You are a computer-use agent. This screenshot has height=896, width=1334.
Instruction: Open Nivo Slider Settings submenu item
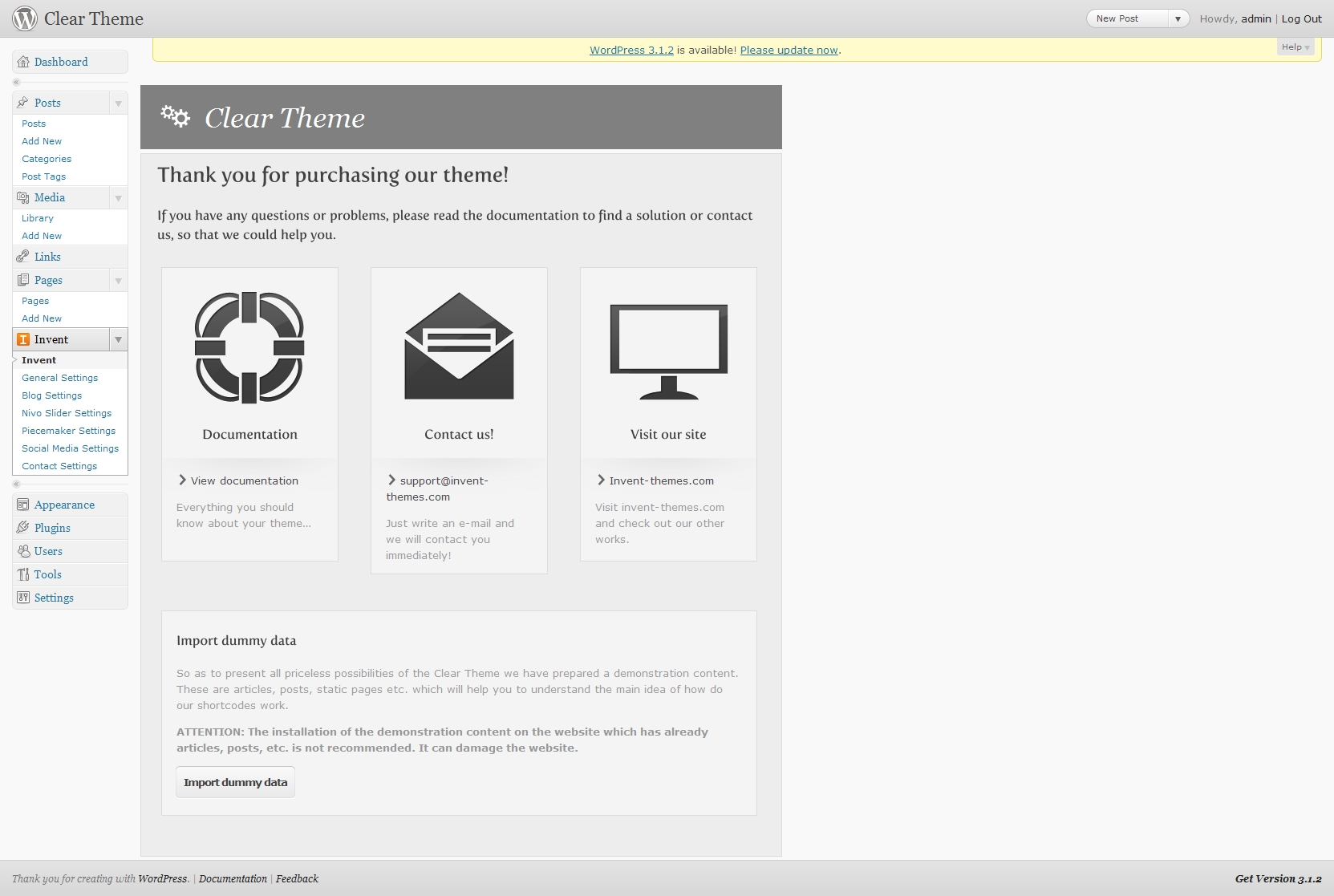point(67,413)
